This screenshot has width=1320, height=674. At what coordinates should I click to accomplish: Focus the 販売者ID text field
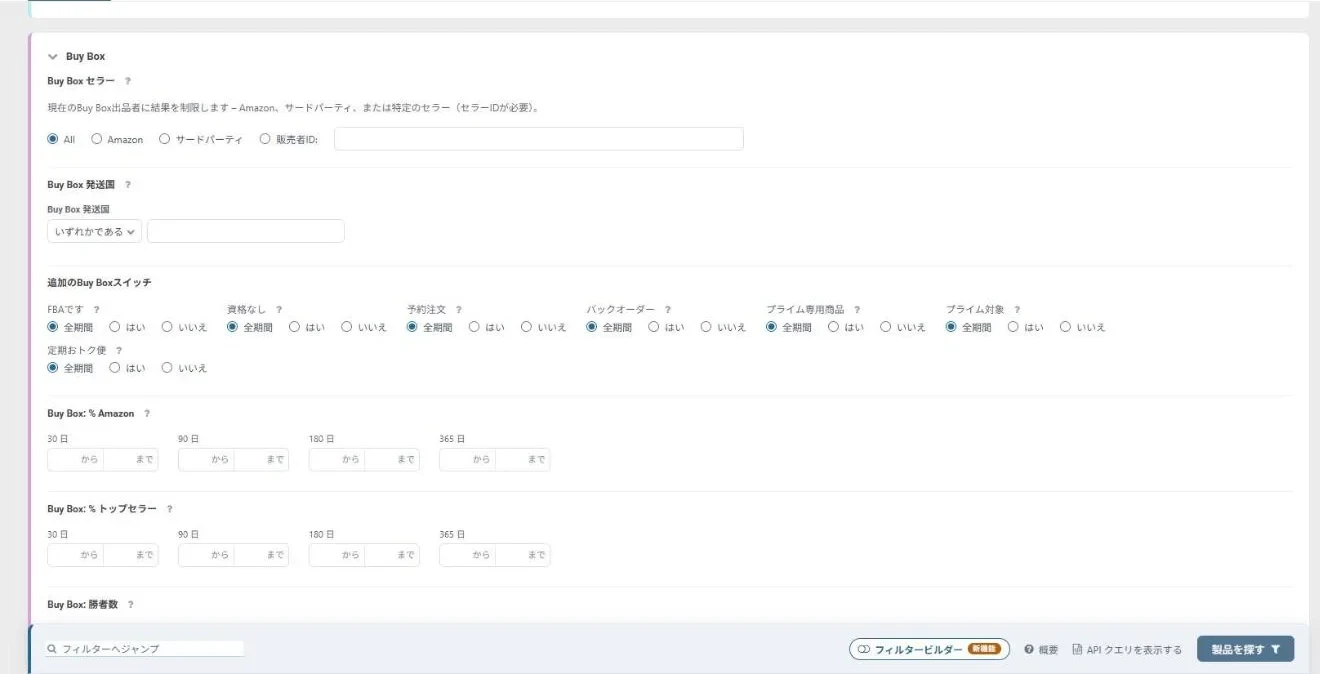point(539,139)
